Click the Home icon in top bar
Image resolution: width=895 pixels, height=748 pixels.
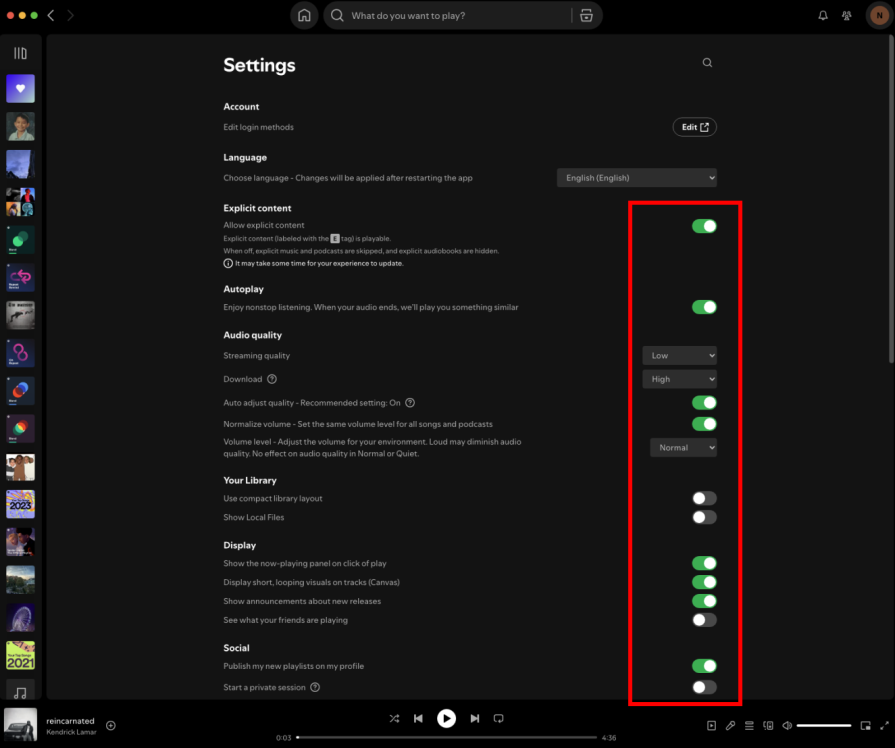coord(304,16)
